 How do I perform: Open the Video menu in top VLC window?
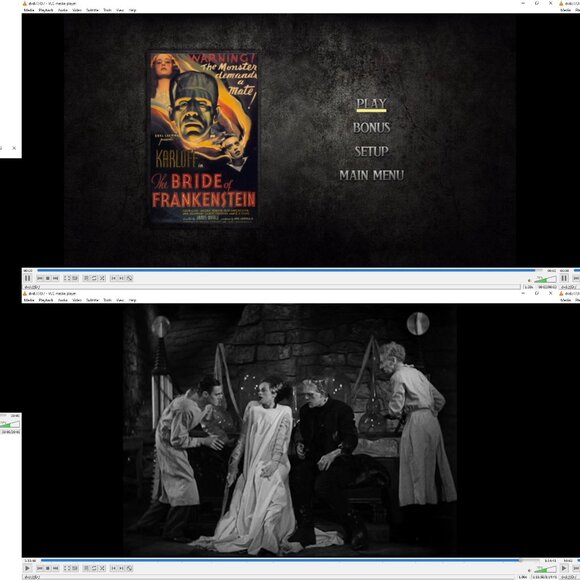(x=77, y=10)
